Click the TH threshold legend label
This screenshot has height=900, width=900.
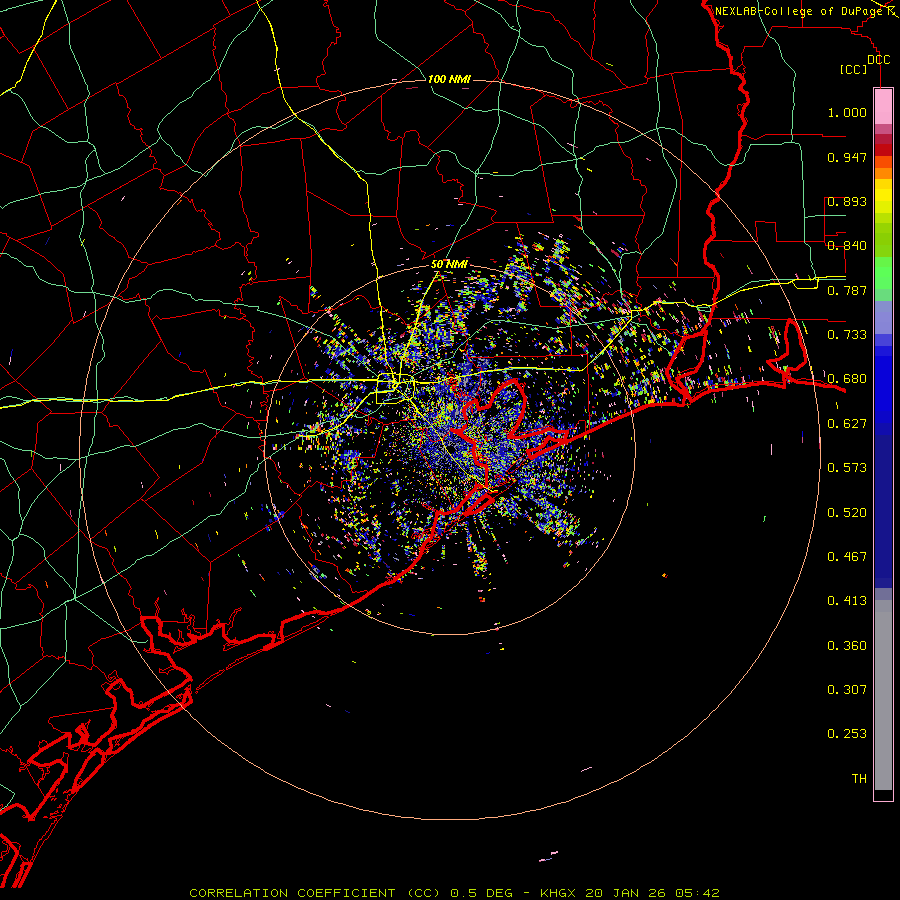pyautogui.click(x=859, y=779)
